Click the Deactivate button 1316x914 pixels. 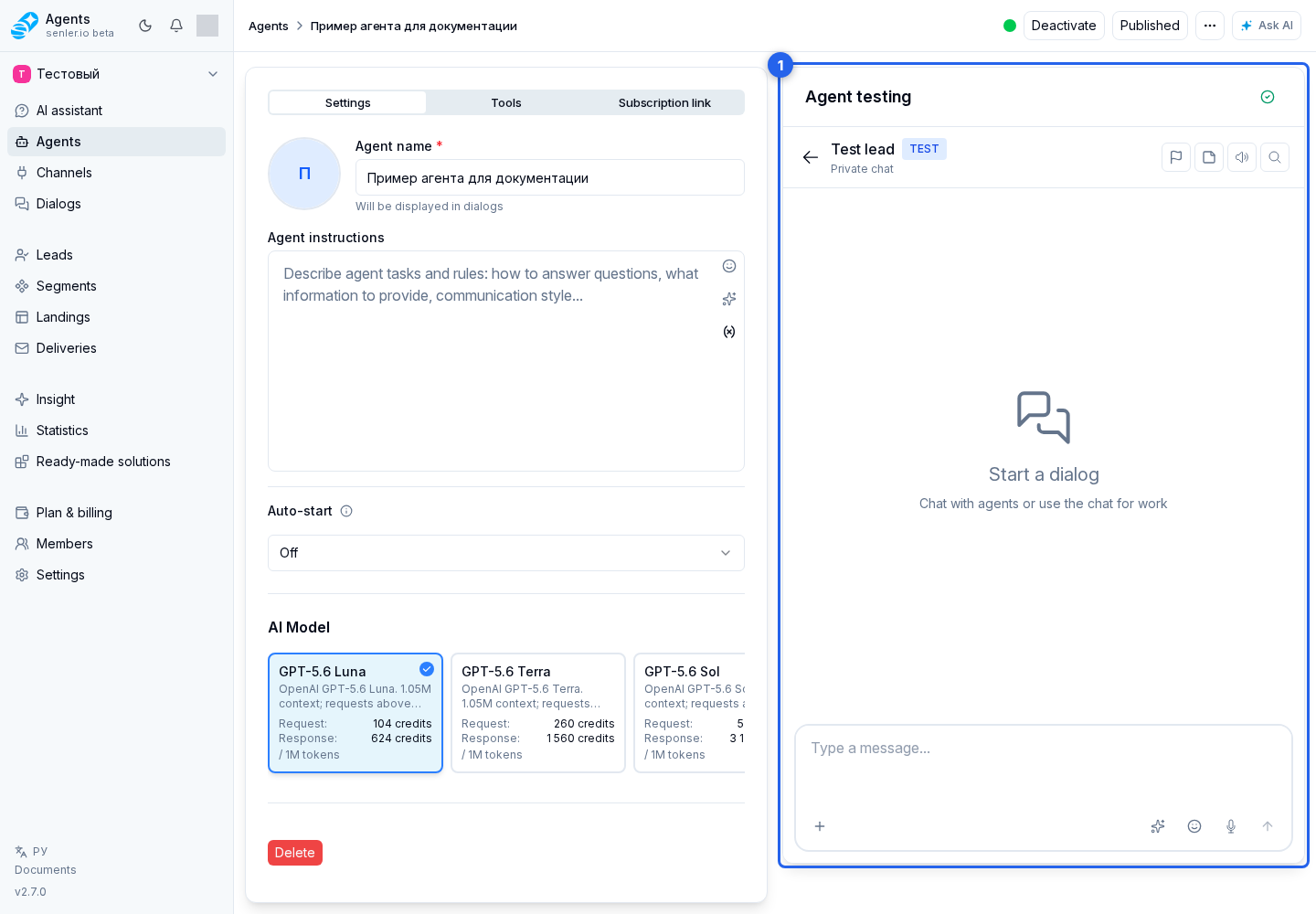(x=1064, y=26)
